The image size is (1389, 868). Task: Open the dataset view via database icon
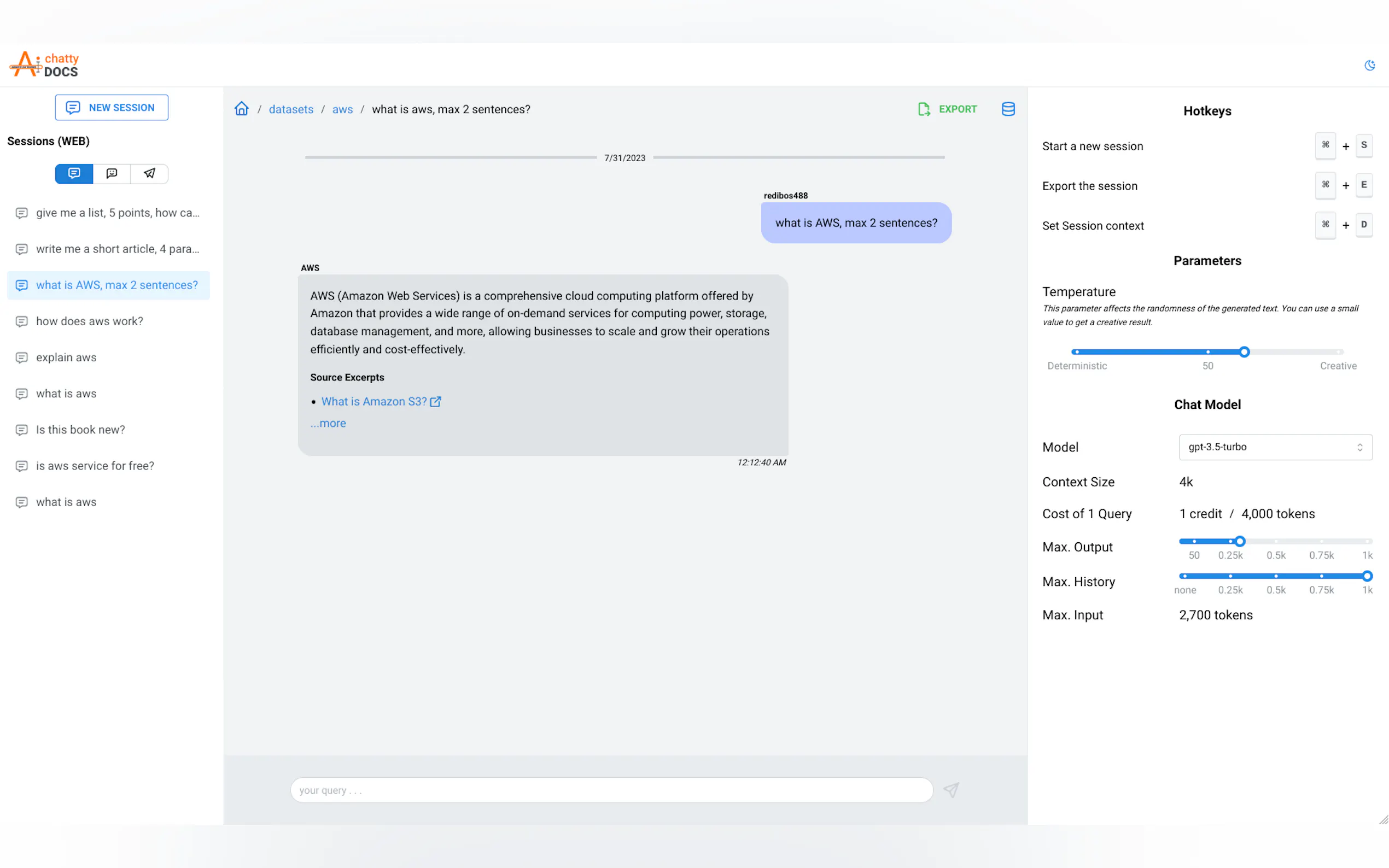click(x=1009, y=108)
